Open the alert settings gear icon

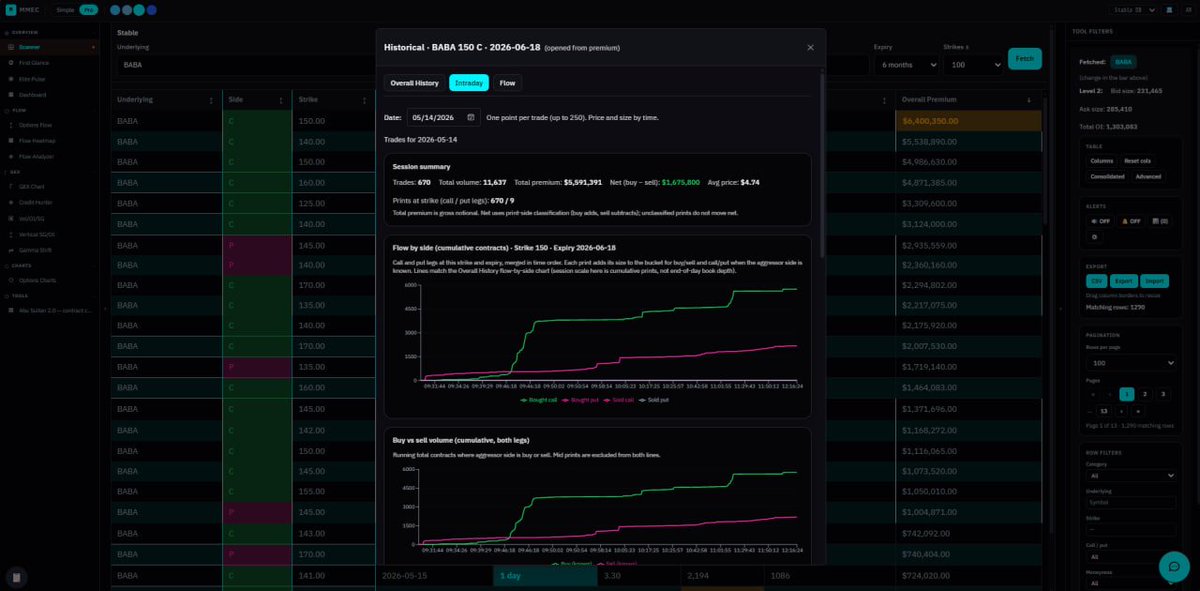(x=1095, y=237)
